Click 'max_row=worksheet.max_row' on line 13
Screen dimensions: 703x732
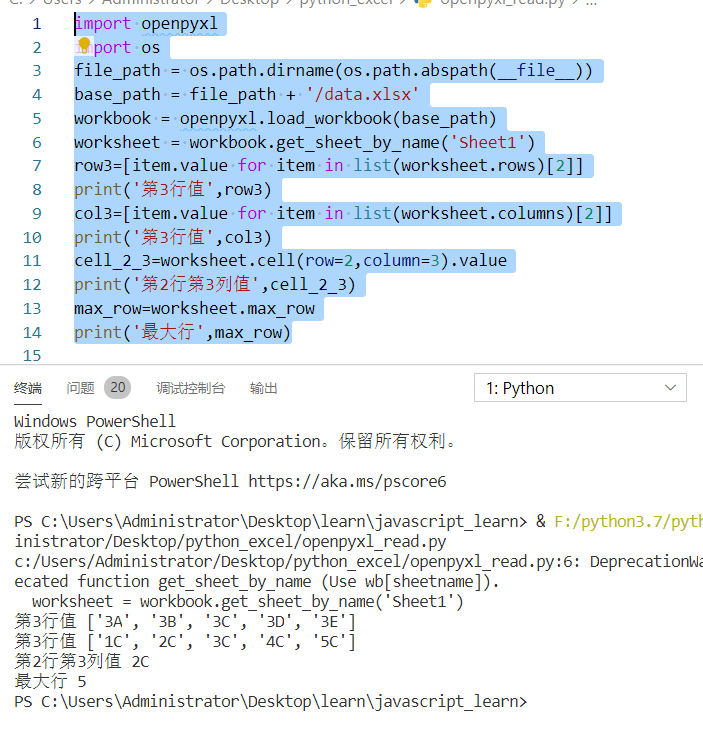click(x=194, y=309)
